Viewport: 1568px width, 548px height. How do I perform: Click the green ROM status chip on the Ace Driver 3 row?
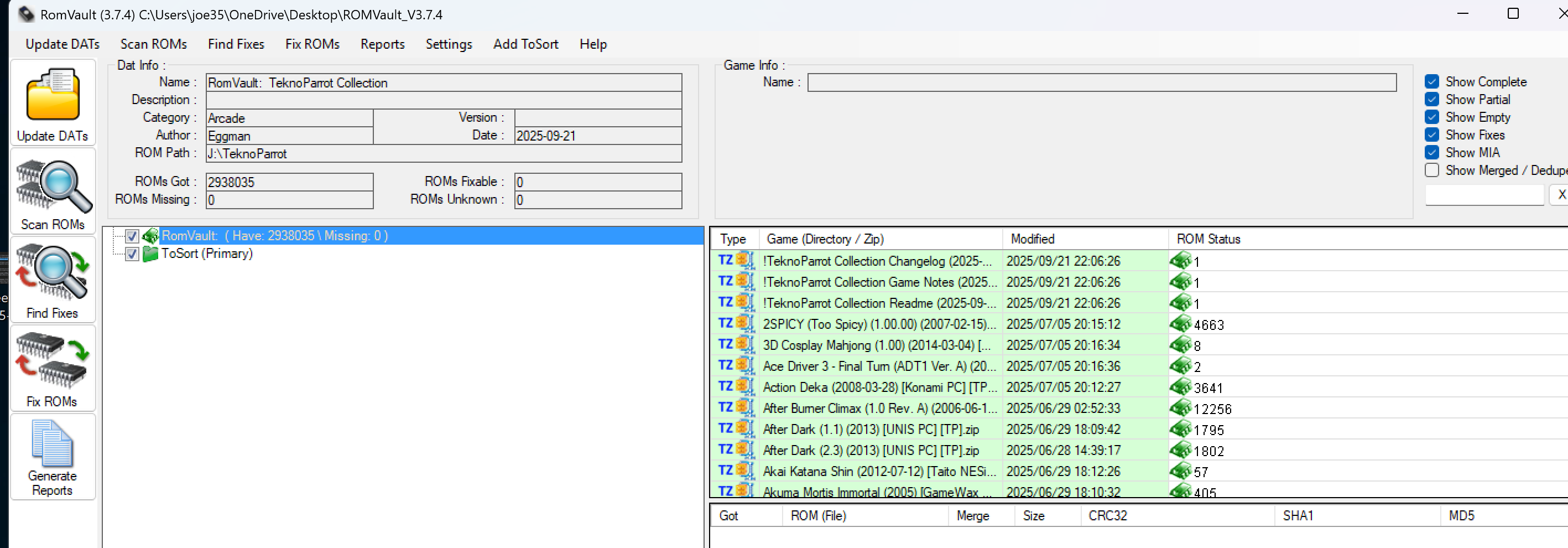[x=1180, y=366]
